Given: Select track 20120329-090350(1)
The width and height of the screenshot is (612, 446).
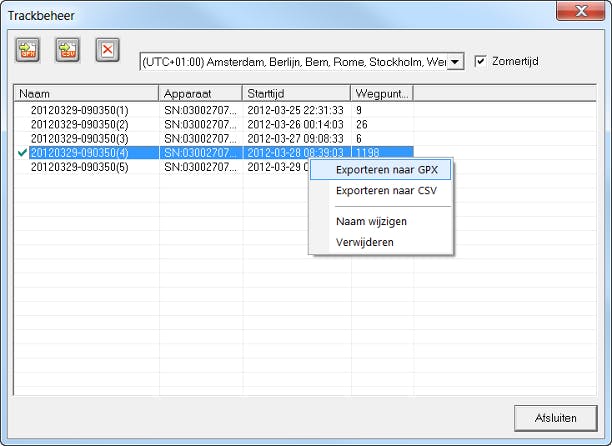Looking at the screenshot, I should [80, 110].
